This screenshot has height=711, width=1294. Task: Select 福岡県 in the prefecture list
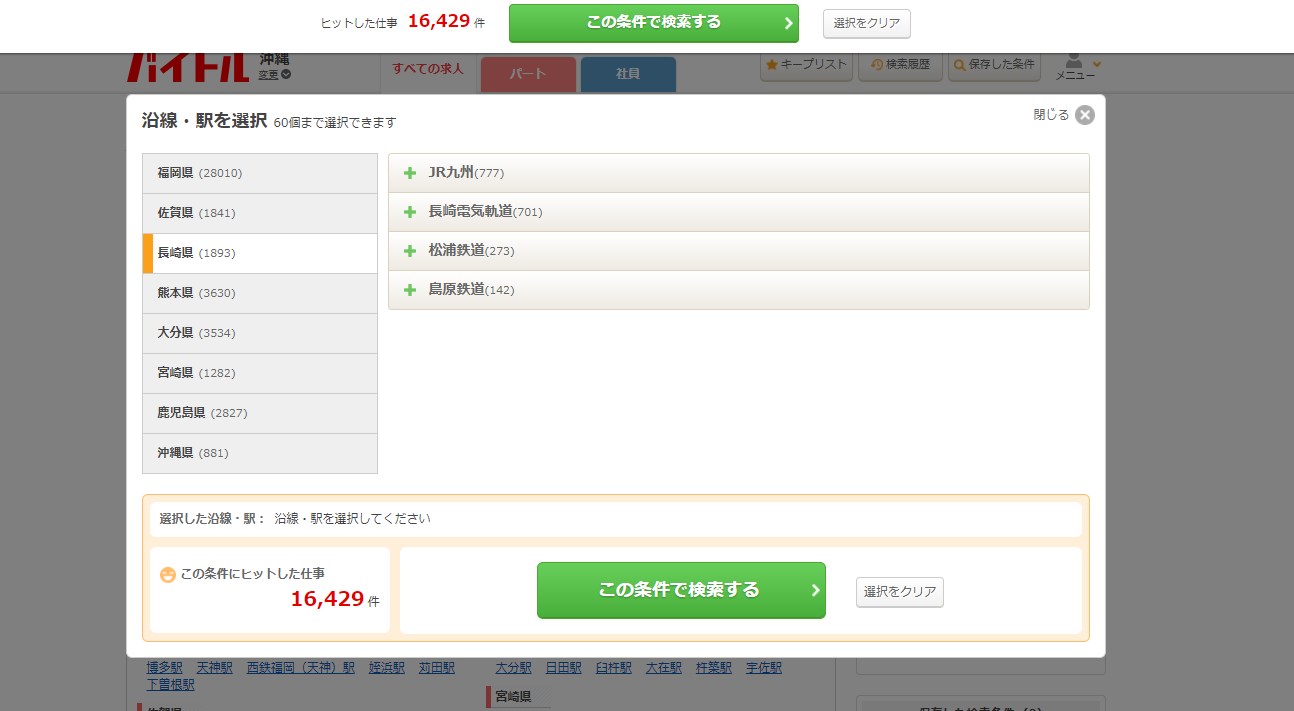tap(260, 173)
